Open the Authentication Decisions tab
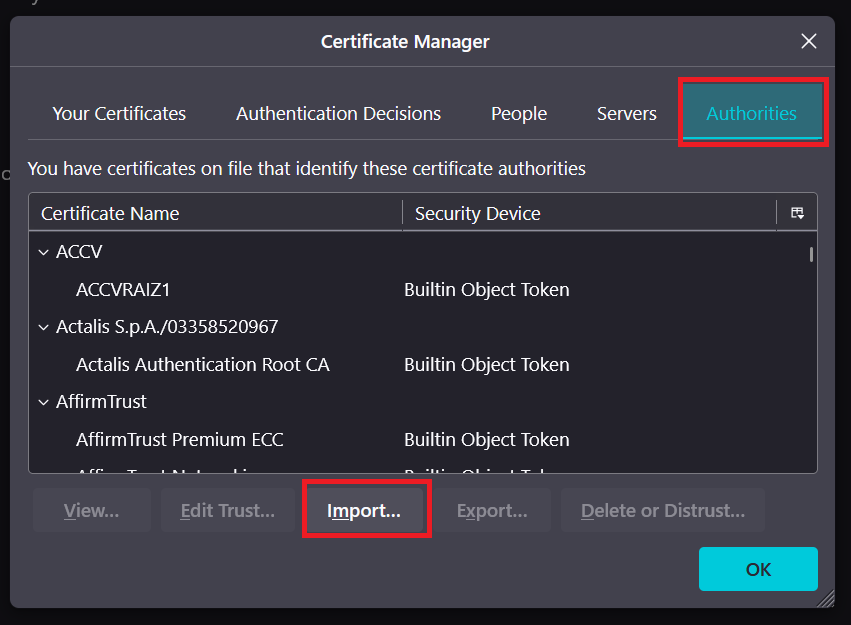The image size is (851, 625). pyautogui.click(x=338, y=114)
